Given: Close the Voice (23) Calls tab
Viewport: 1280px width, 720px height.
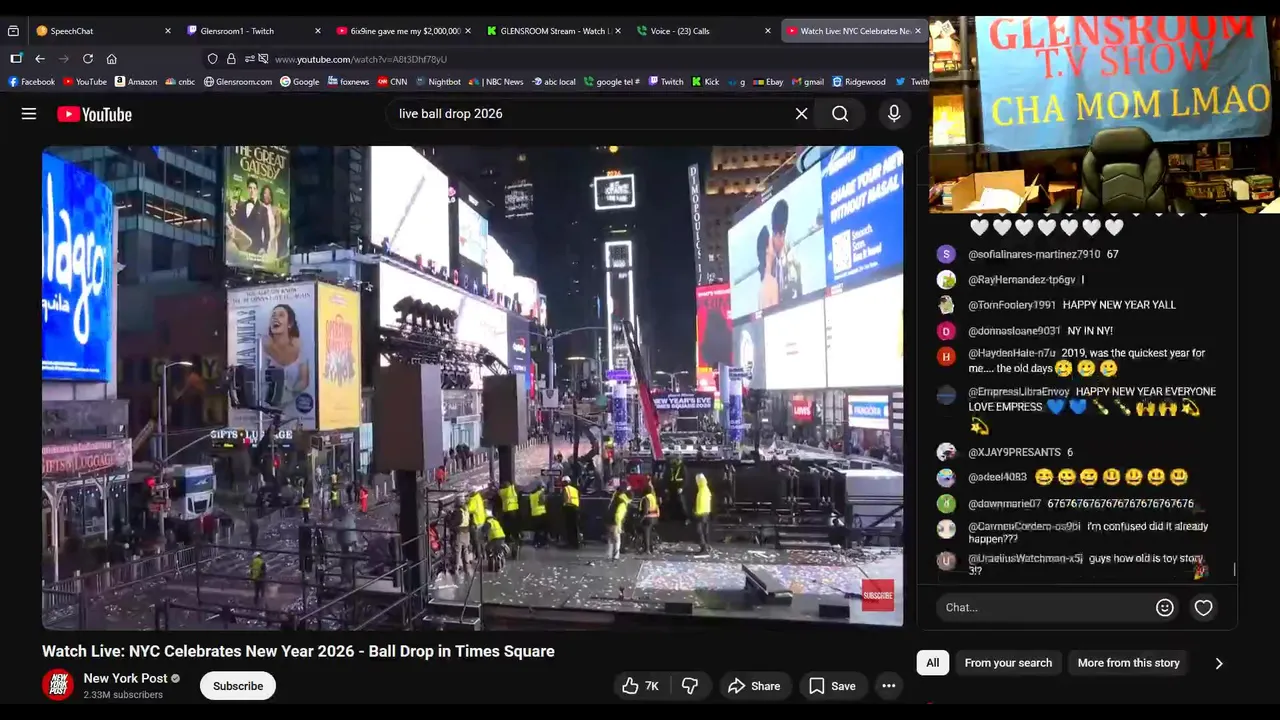Looking at the screenshot, I should 768,31.
